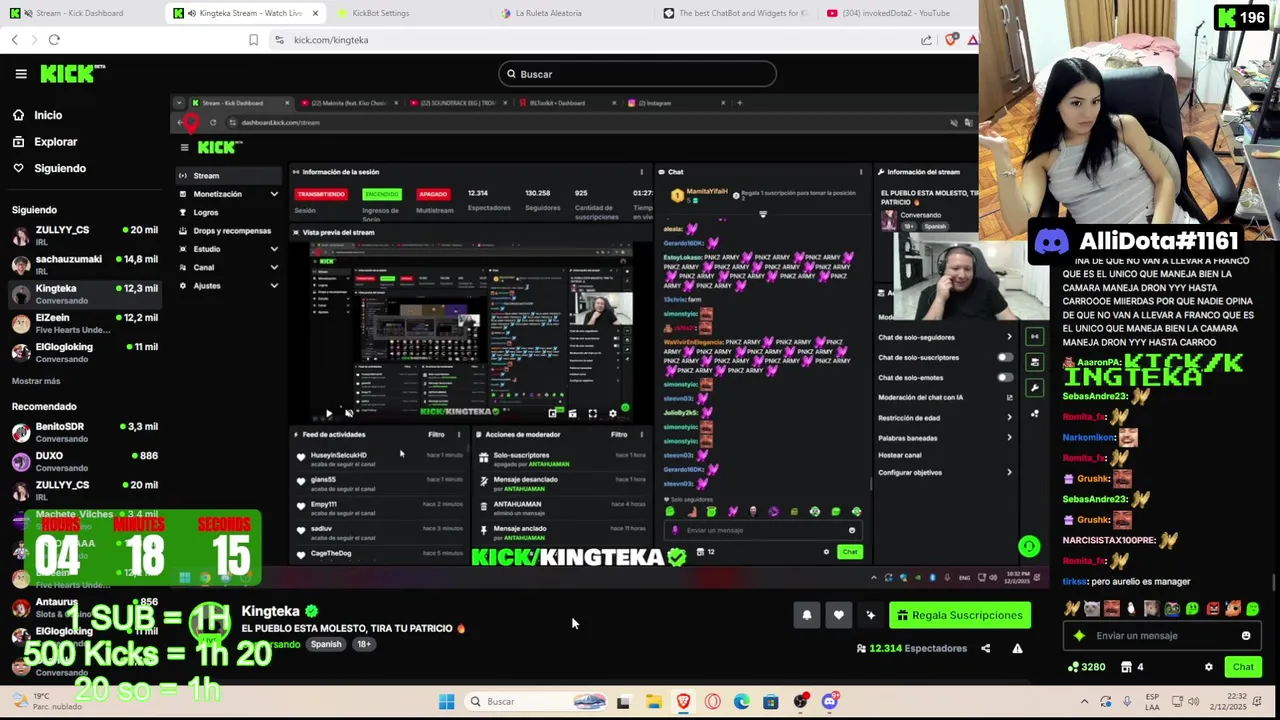Click wrench icon on dashboard right rail

click(x=1035, y=388)
